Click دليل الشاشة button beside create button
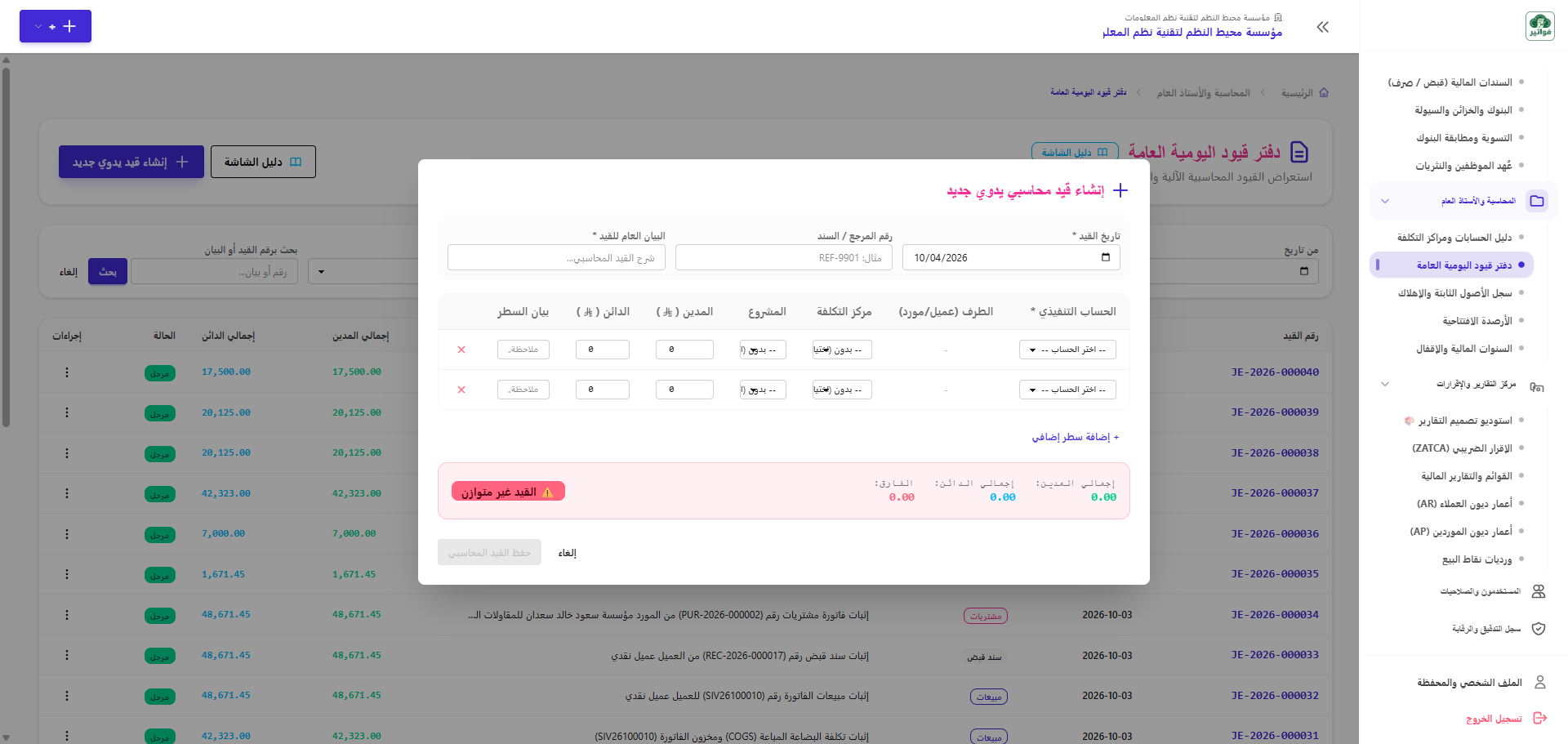1568x744 pixels. click(x=263, y=162)
